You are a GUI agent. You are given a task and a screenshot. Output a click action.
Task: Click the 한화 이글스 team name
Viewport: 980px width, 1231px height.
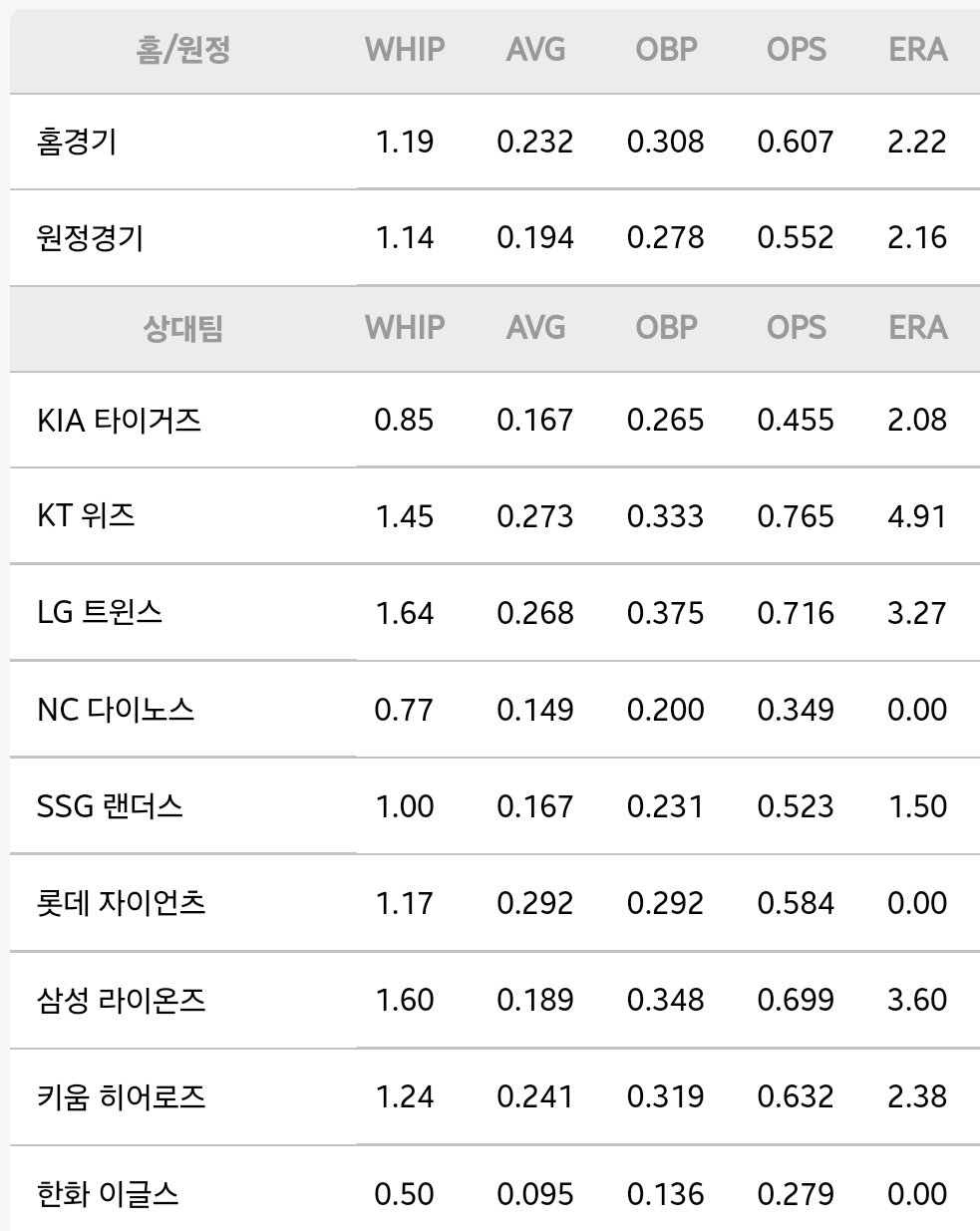[108, 1192]
